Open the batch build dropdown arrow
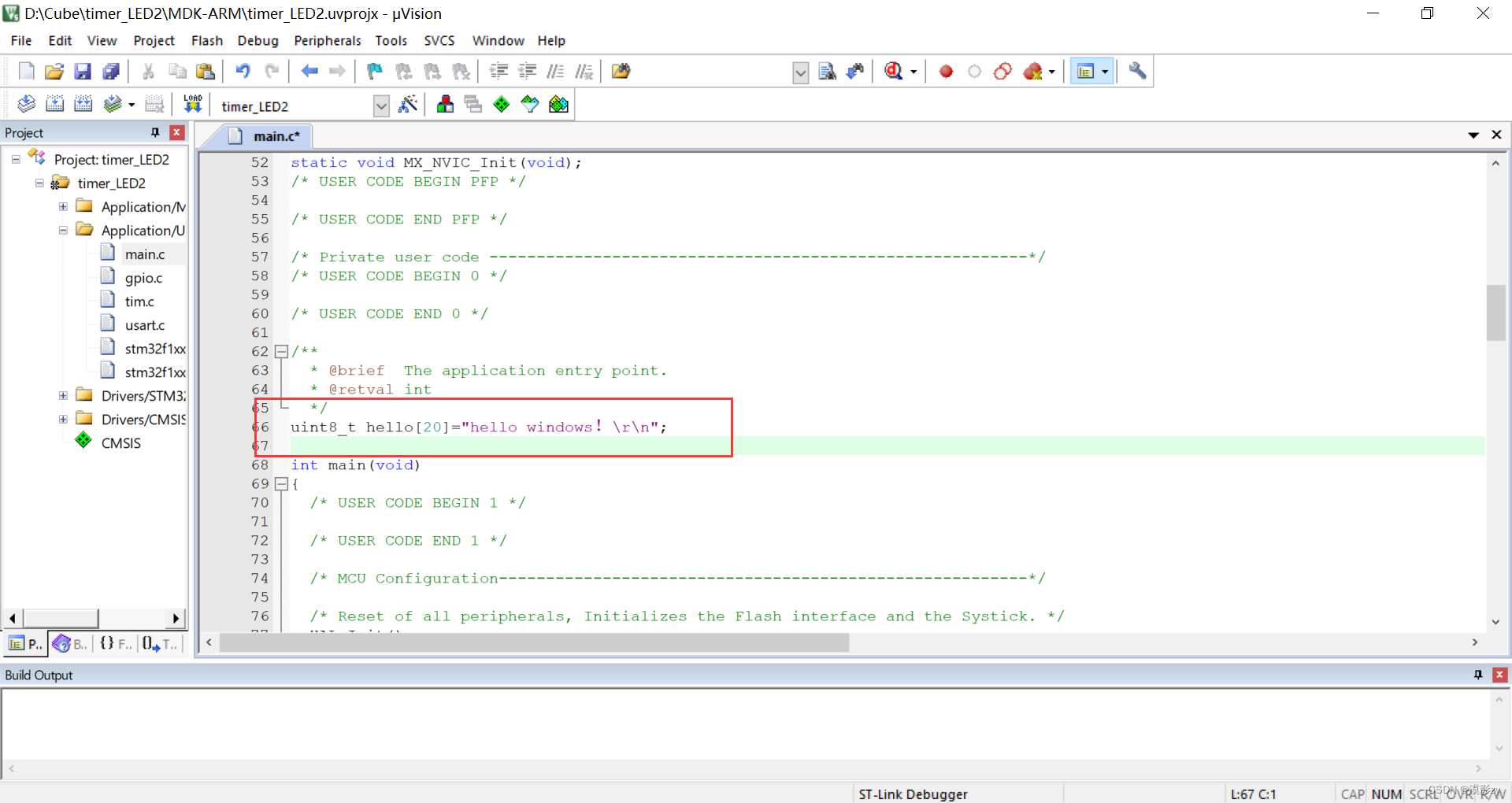Viewport: 1512px width, 803px height. 132,104
